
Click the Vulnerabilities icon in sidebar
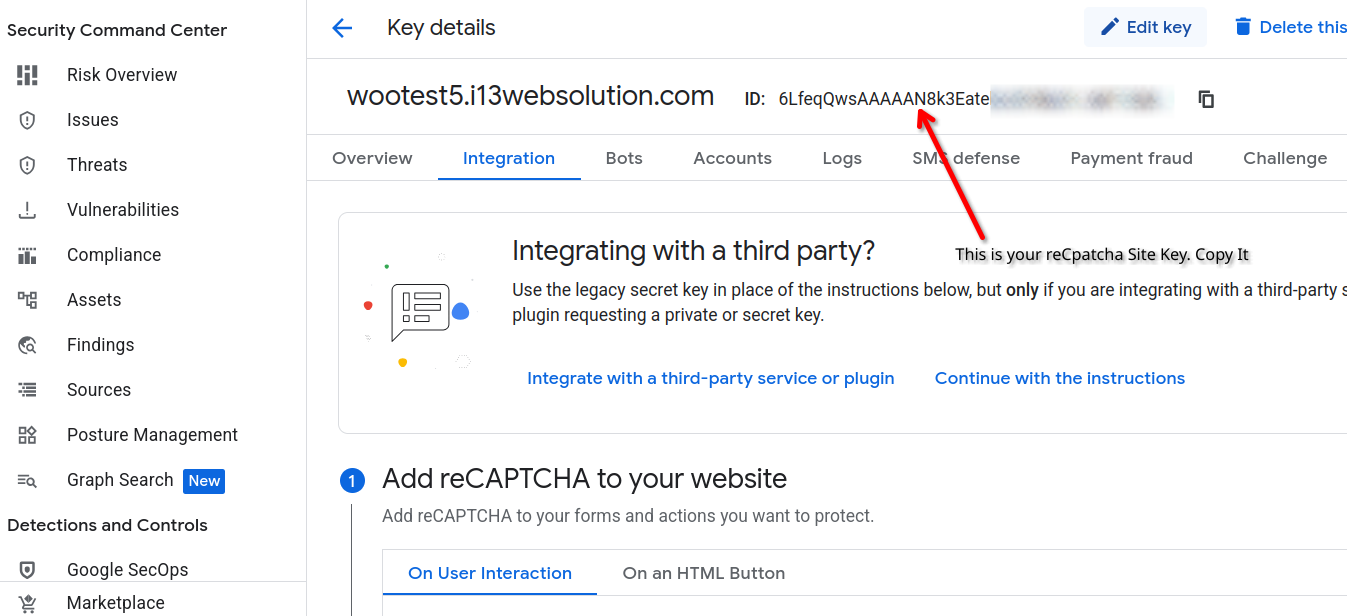coord(28,210)
